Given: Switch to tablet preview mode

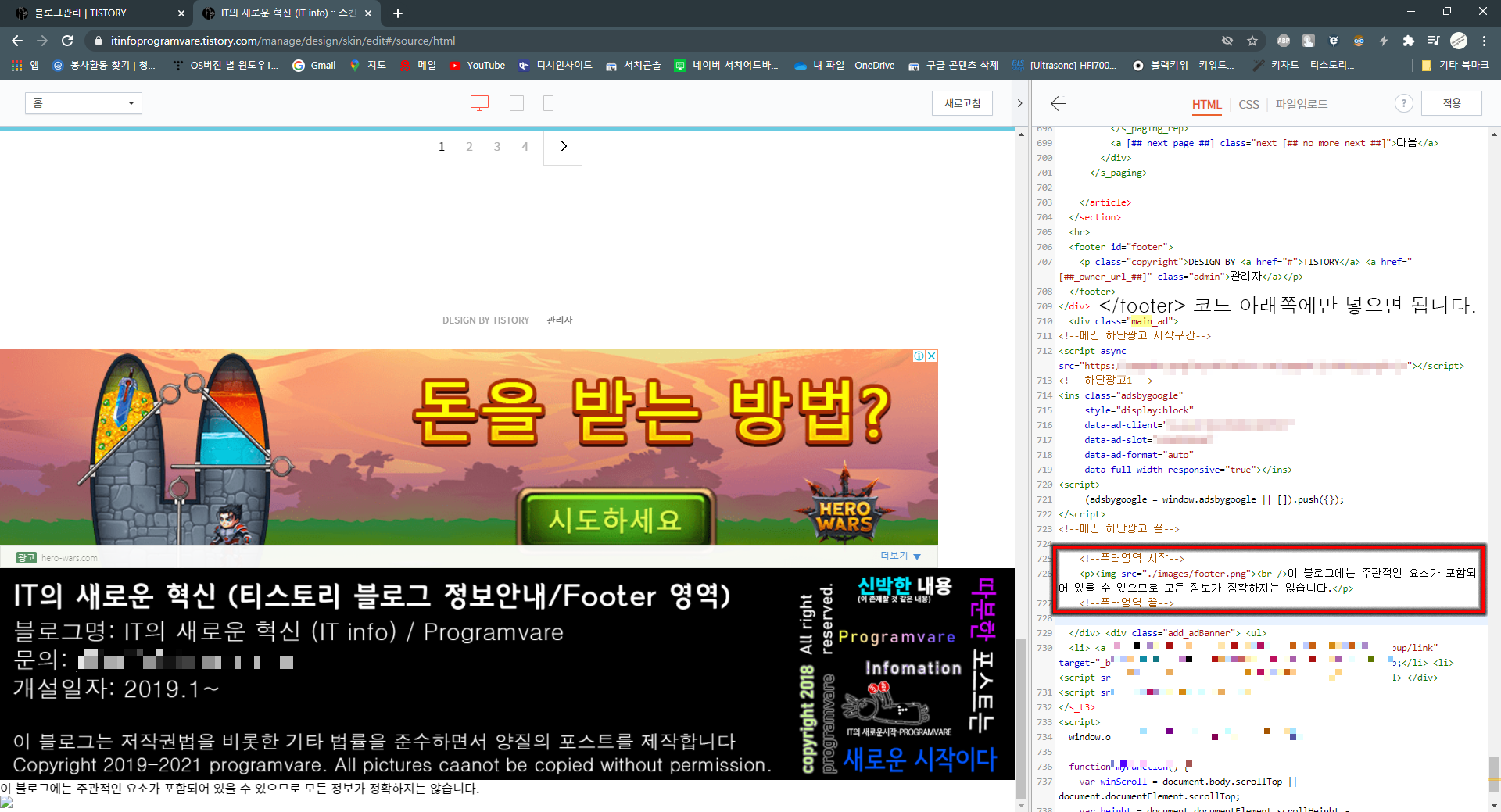Looking at the screenshot, I should (517, 103).
